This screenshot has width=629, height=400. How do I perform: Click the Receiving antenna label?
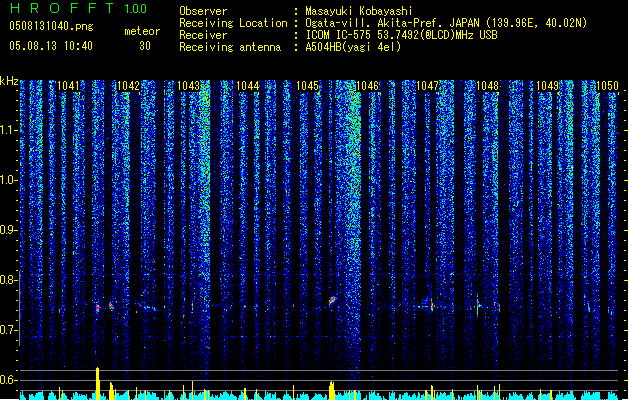tap(230, 47)
